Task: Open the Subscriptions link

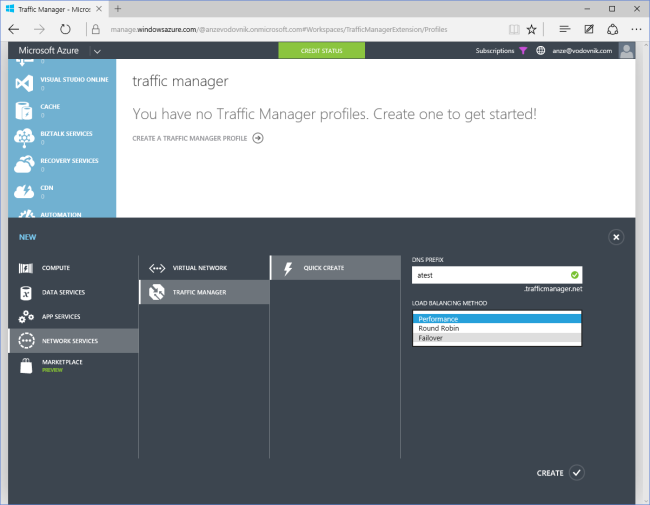Action: point(495,51)
